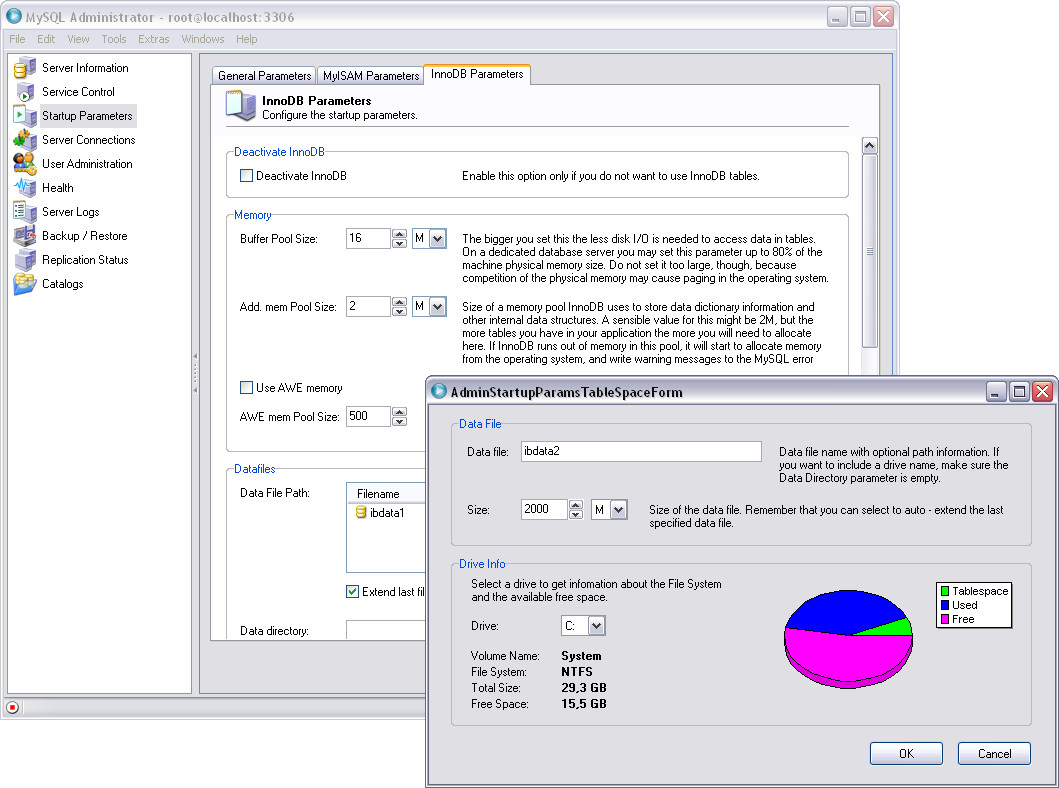Click the User Administration icon
Viewport: 1059px width, 788px height.
point(25,163)
